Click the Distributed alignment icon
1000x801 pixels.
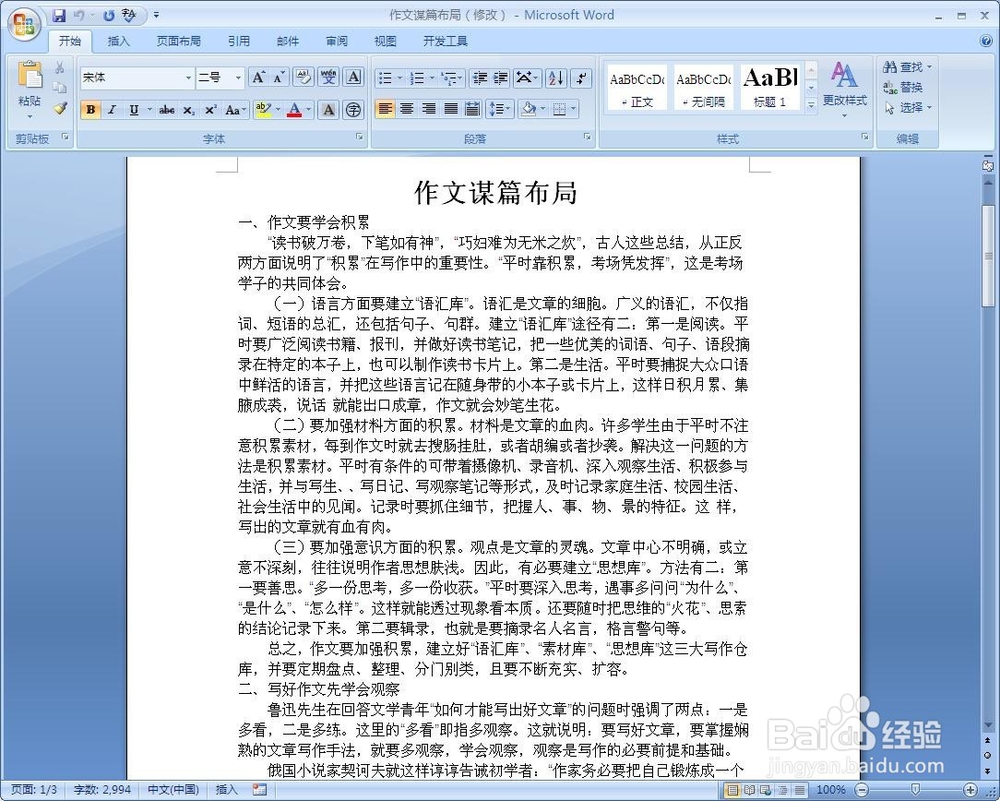473,109
